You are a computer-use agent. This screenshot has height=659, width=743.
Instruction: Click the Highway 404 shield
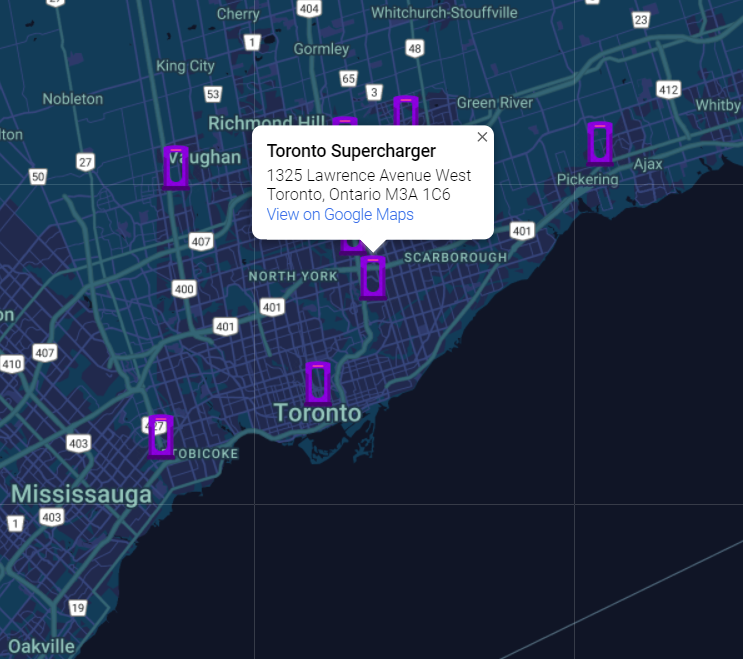309,9
